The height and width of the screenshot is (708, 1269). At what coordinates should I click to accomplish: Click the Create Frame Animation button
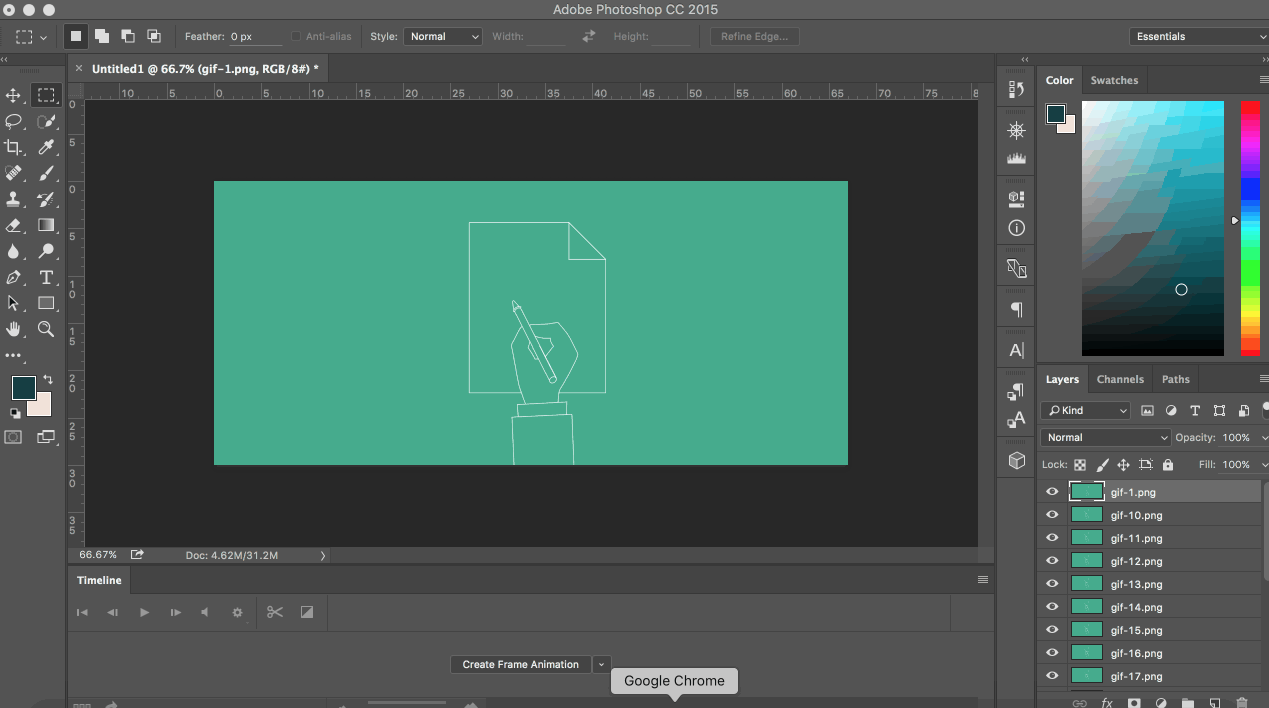(x=520, y=664)
